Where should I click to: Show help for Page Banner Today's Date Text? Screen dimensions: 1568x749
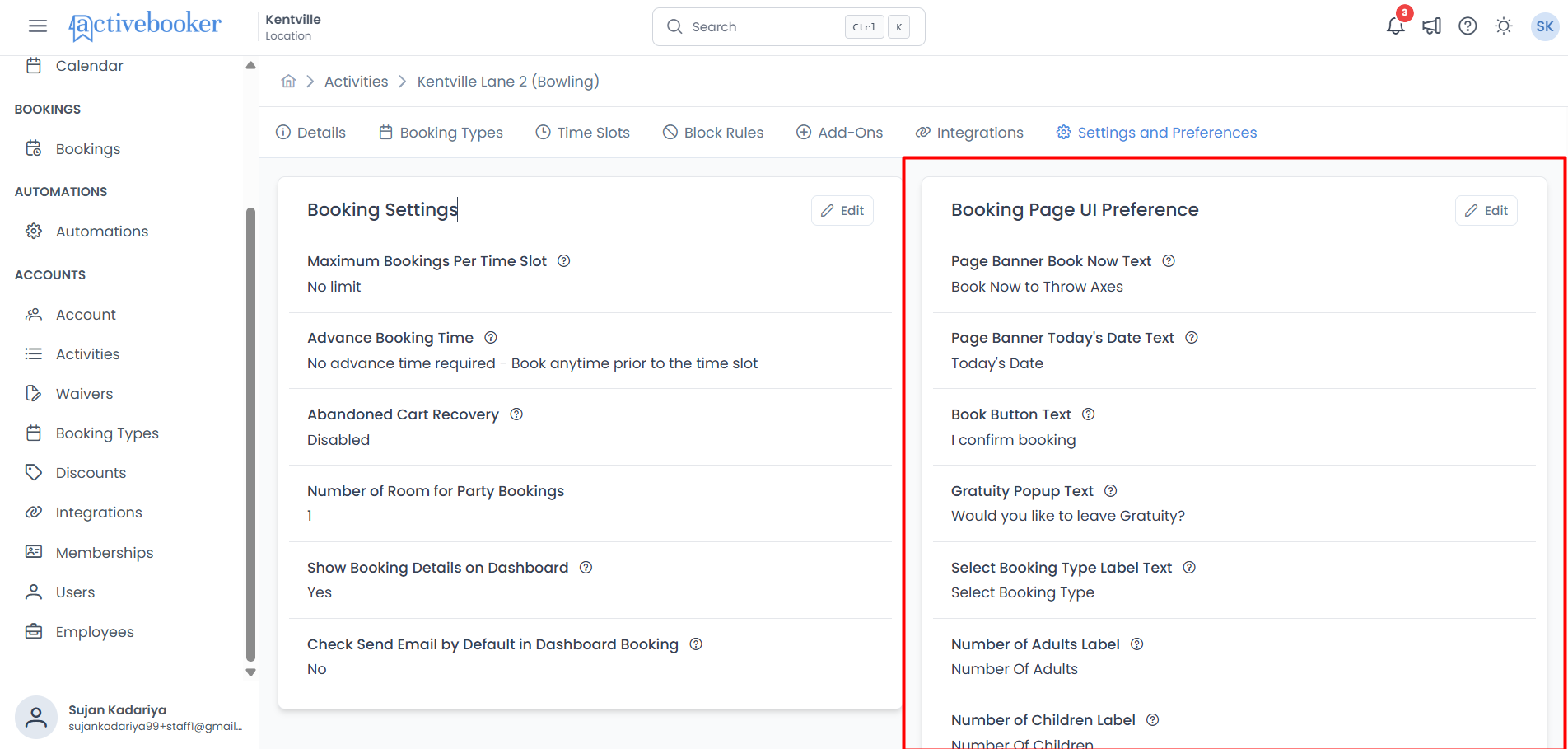[1192, 338]
